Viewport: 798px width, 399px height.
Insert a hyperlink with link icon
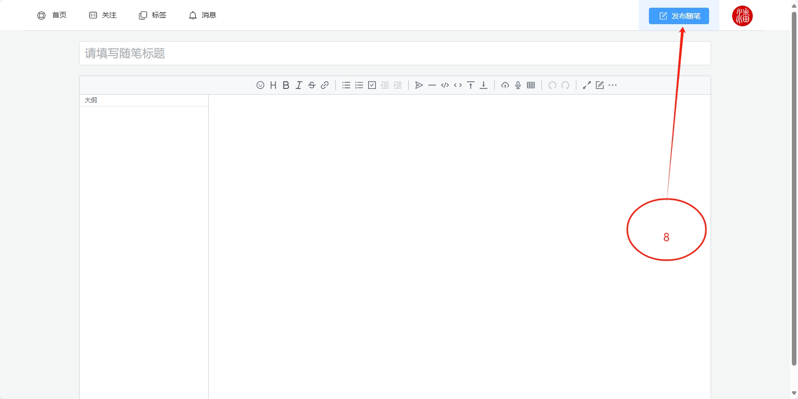click(x=325, y=86)
